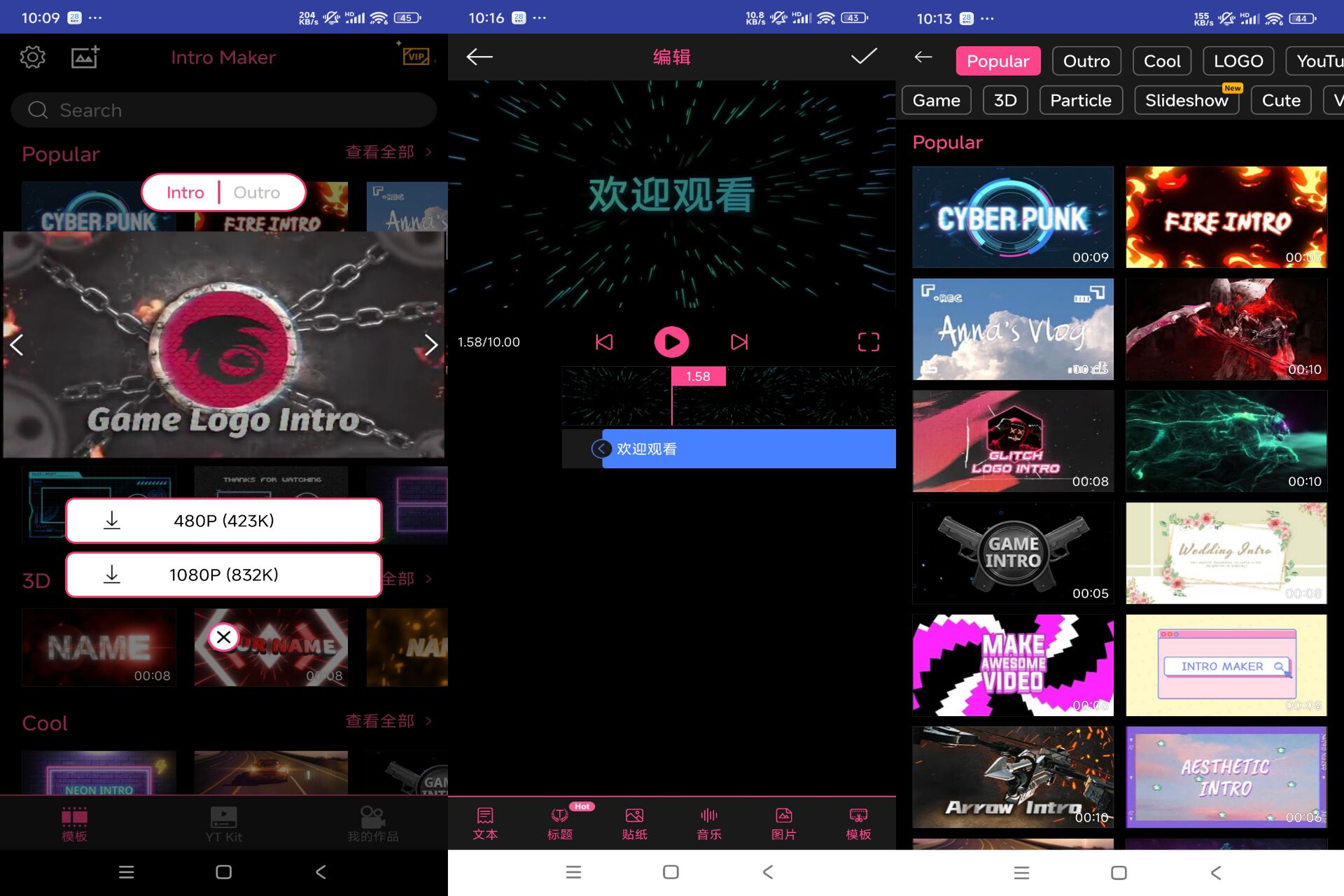Switch toggle to Outro
The width and height of the screenshot is (1344, 896).
[256, 192]
